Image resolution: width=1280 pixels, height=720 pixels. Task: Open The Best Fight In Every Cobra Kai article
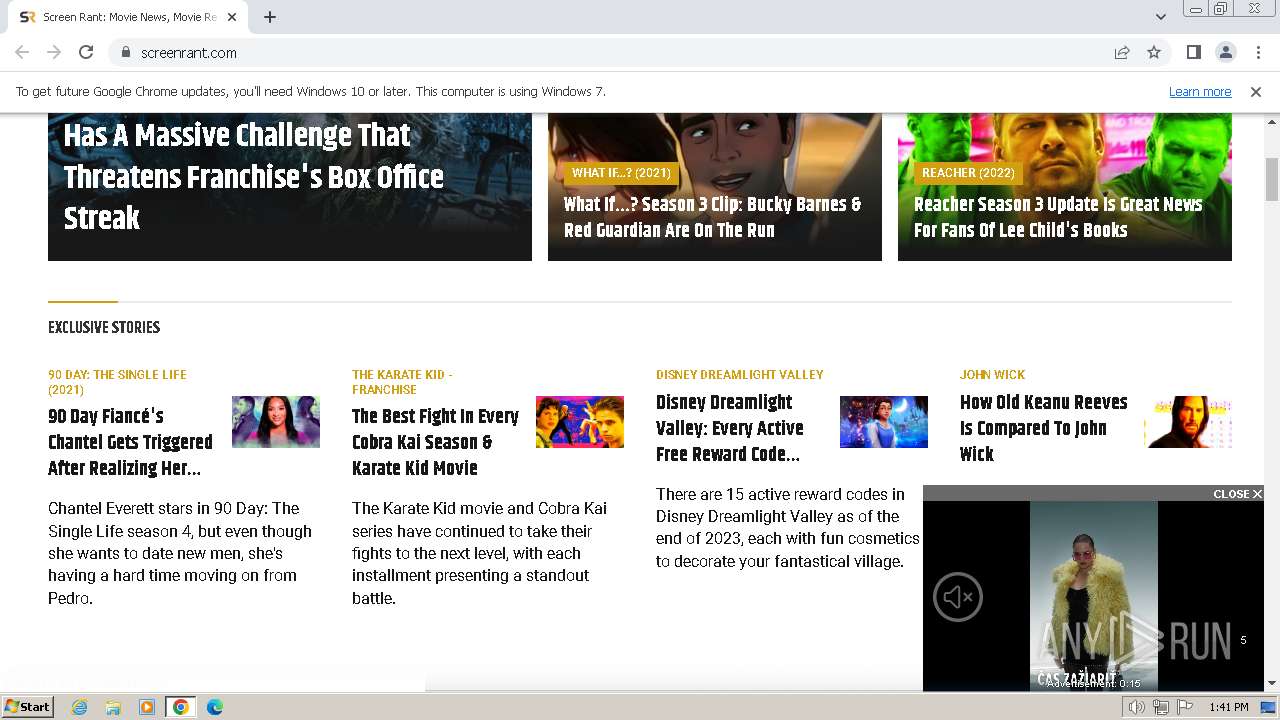pyautogui.click(x=435, y=442)
